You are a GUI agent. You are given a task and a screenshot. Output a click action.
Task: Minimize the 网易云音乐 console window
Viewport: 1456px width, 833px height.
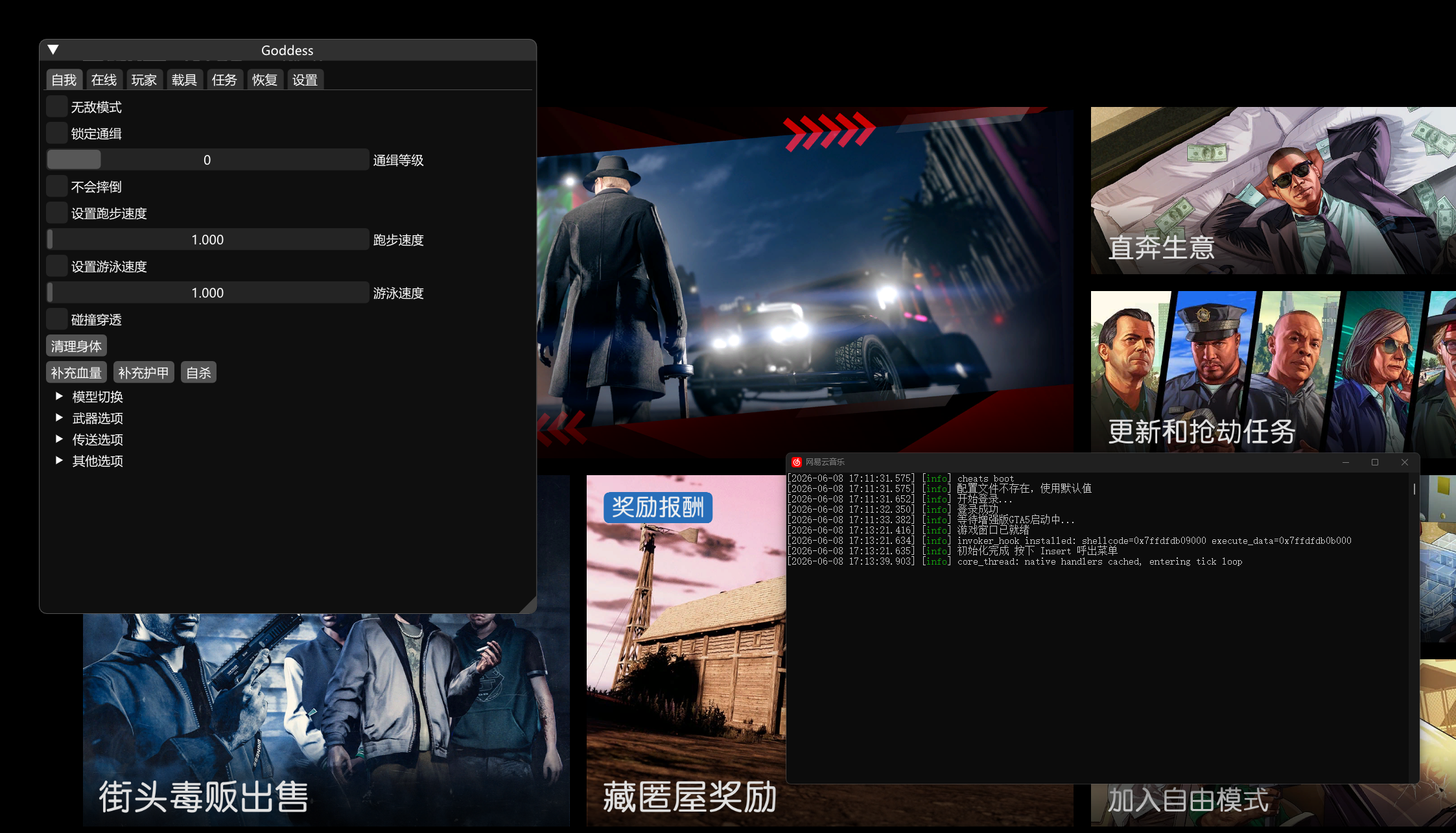point(1346,462)
